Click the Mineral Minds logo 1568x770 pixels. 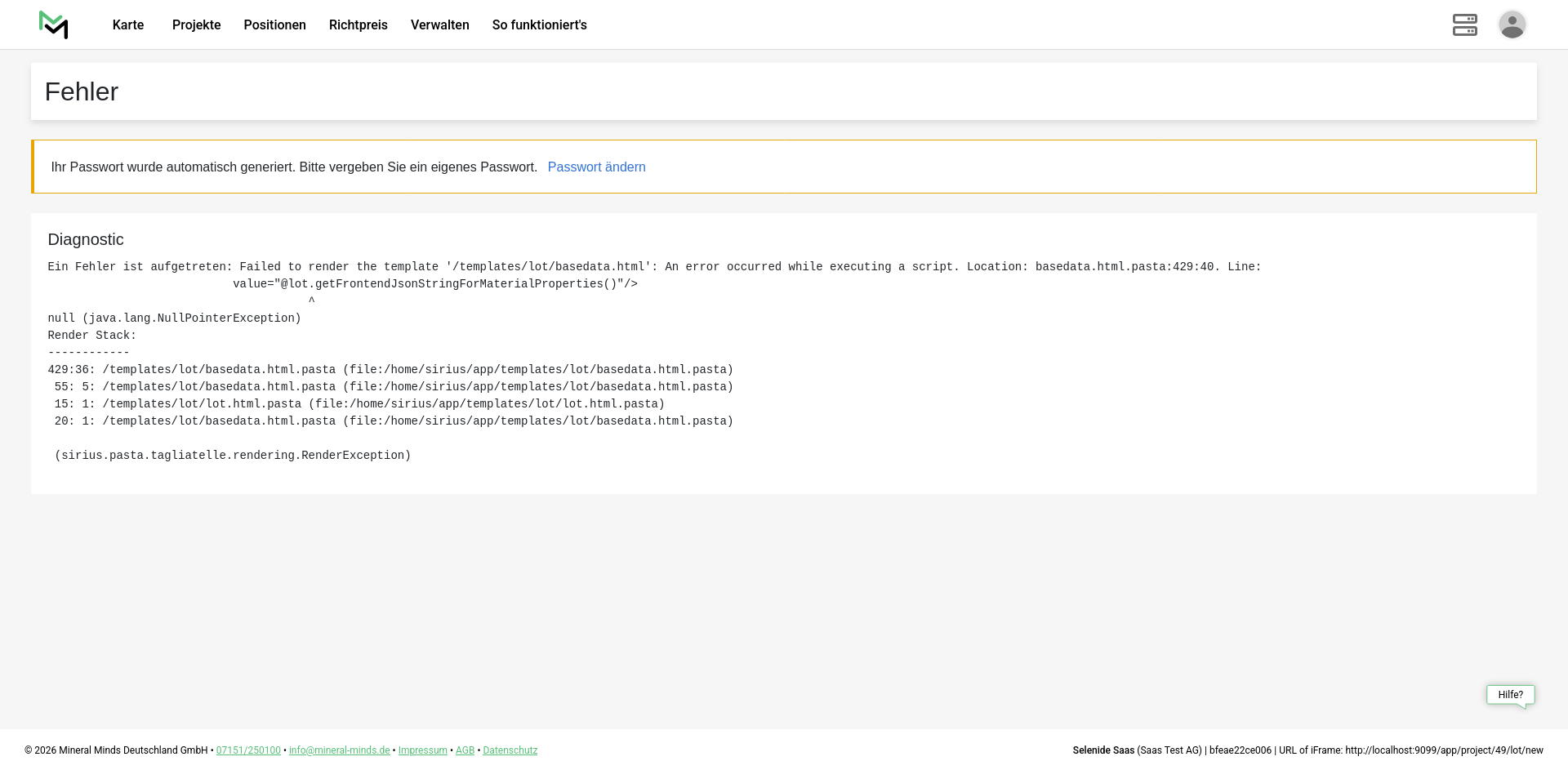pyautogui.click(x=54, y=24)
